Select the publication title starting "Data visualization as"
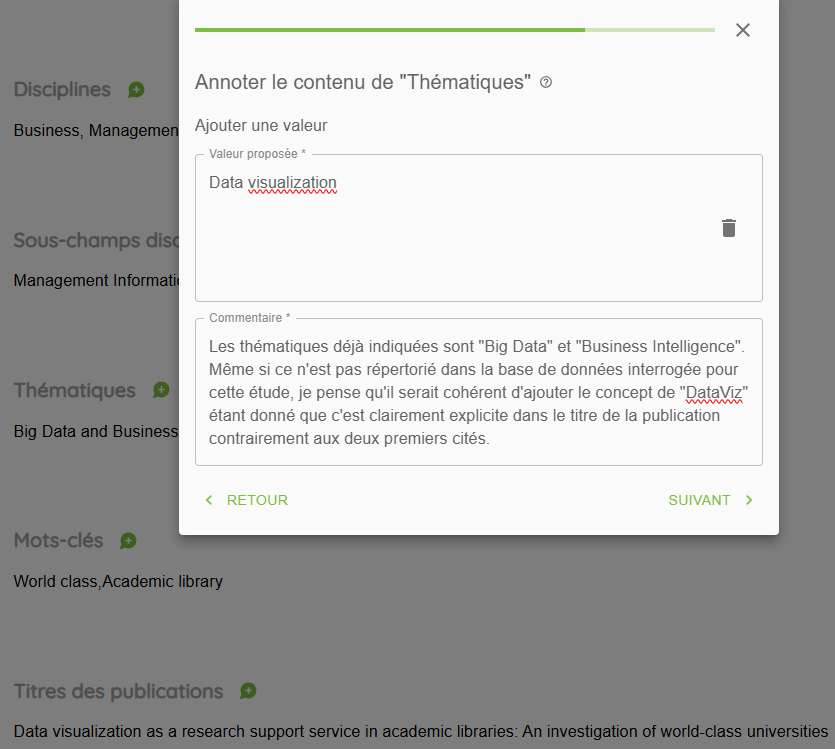 click(421, 731)
